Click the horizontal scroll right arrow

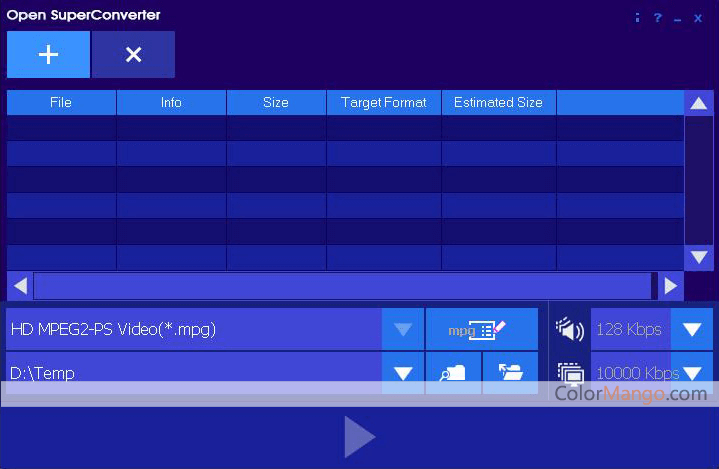click(x=671, y=286)
